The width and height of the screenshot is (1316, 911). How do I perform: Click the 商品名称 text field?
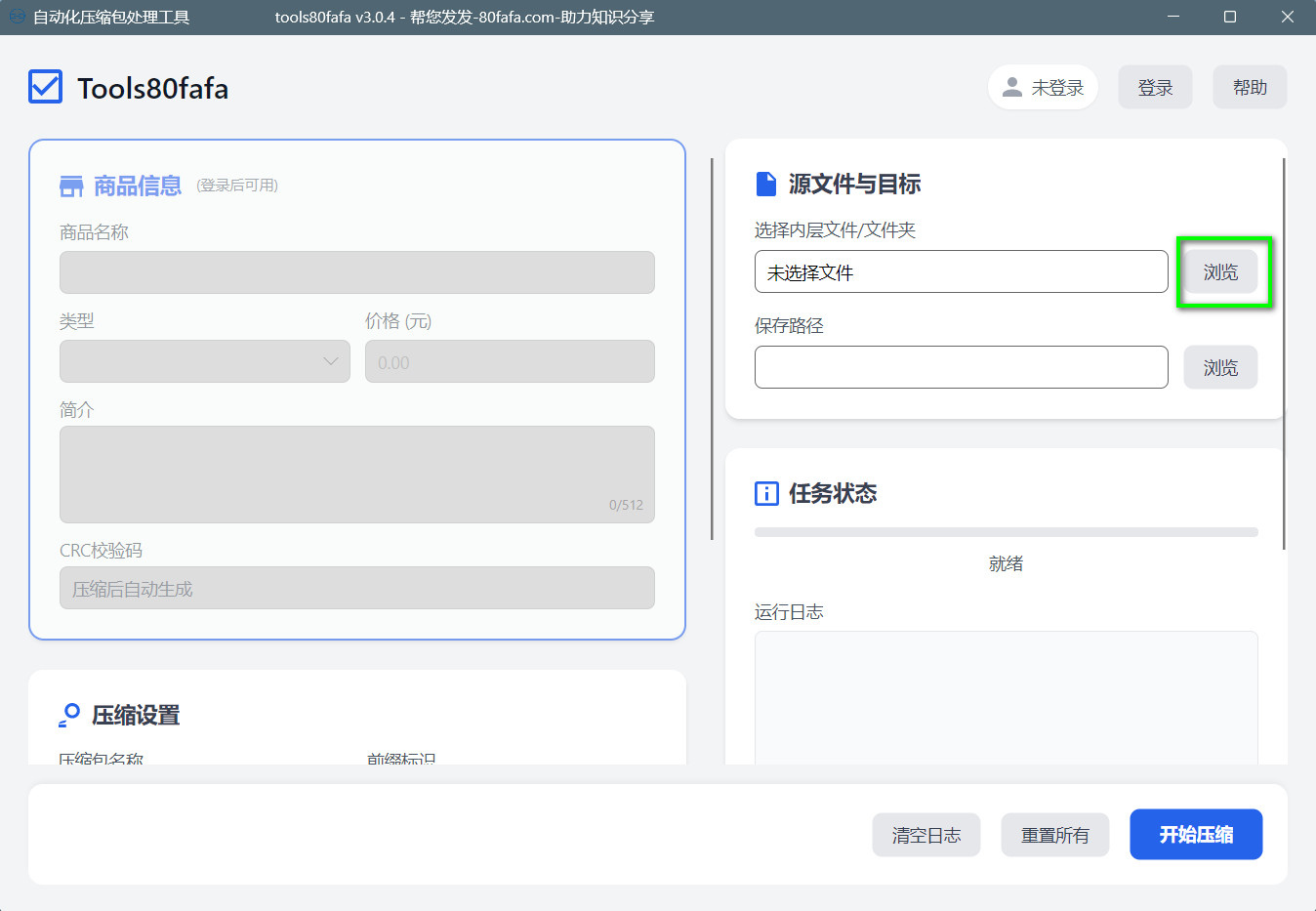(x=357, y=272)
